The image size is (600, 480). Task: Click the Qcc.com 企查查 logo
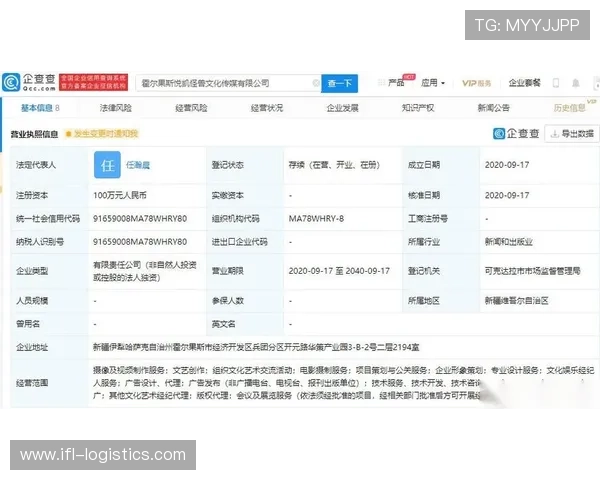(x=29, y=82)
